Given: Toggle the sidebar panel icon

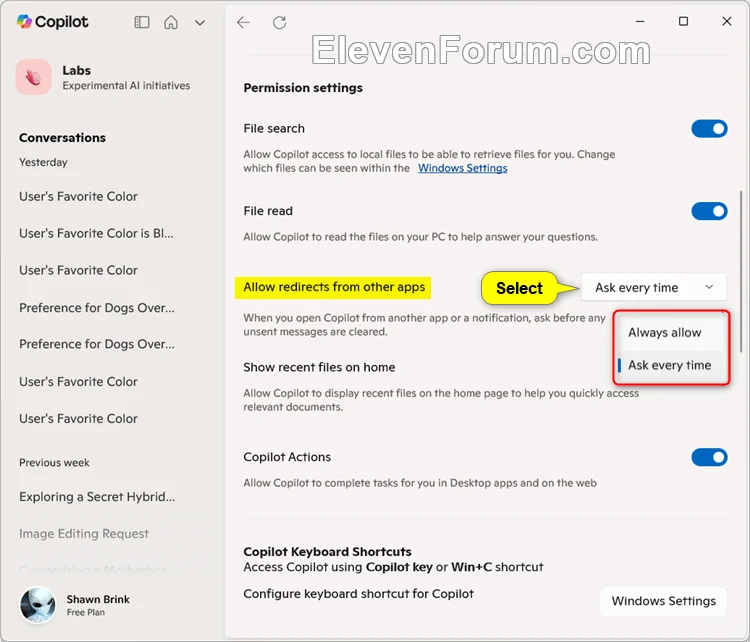Looking at the screenshot, I should pos(142,22).
